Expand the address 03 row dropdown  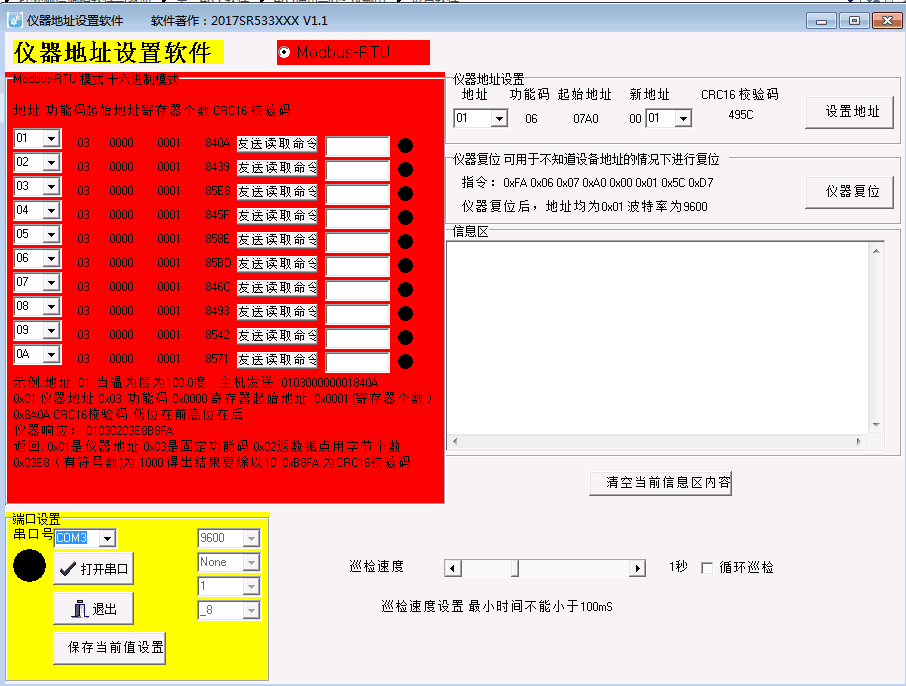coord(51,186)
